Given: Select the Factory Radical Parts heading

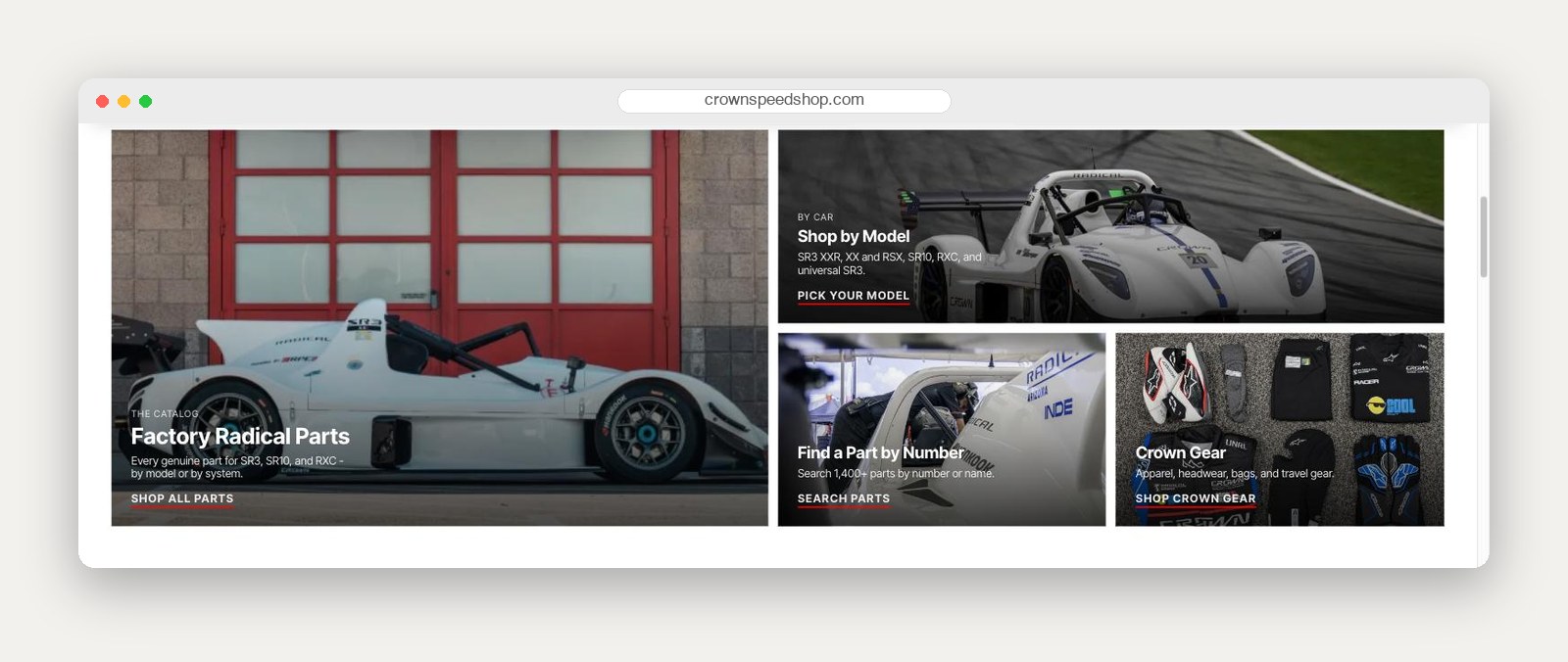Looking at the screenshot, I should point(240,436).
